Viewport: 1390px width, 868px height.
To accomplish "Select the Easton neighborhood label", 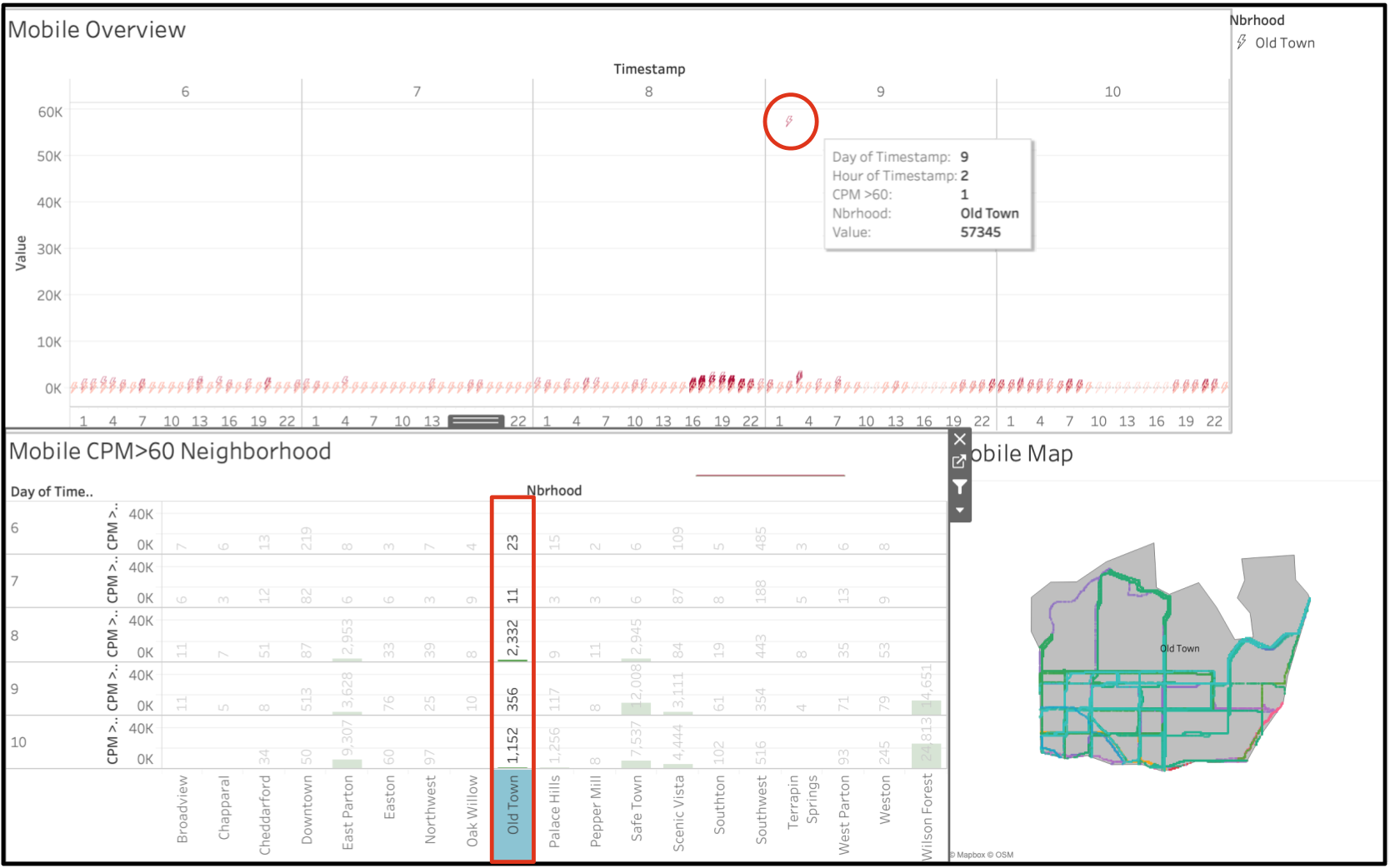I will (x=389, y=797).
